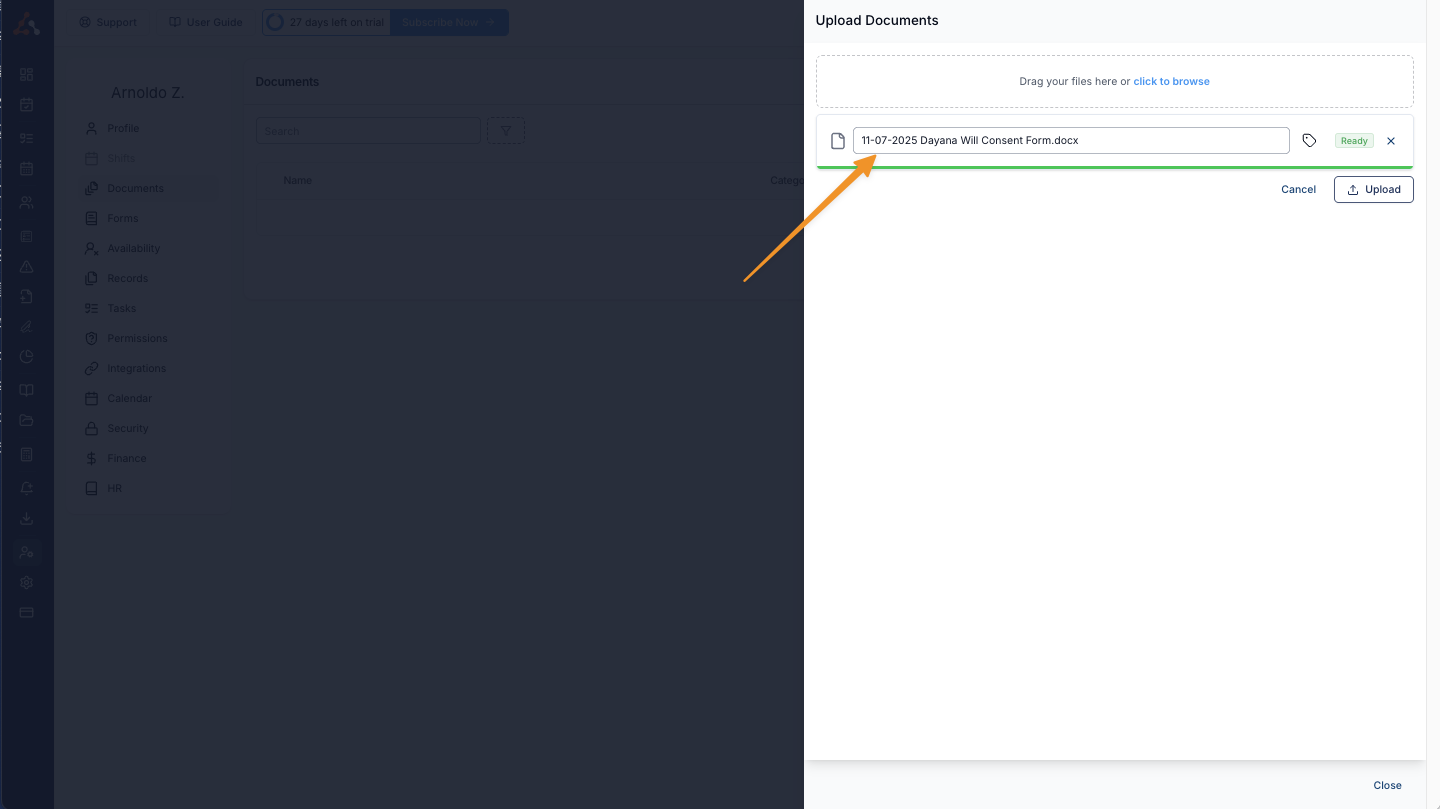1440x809 pixels.
Task: Click the 'click to browse' link
Action: pos(1171,82)
